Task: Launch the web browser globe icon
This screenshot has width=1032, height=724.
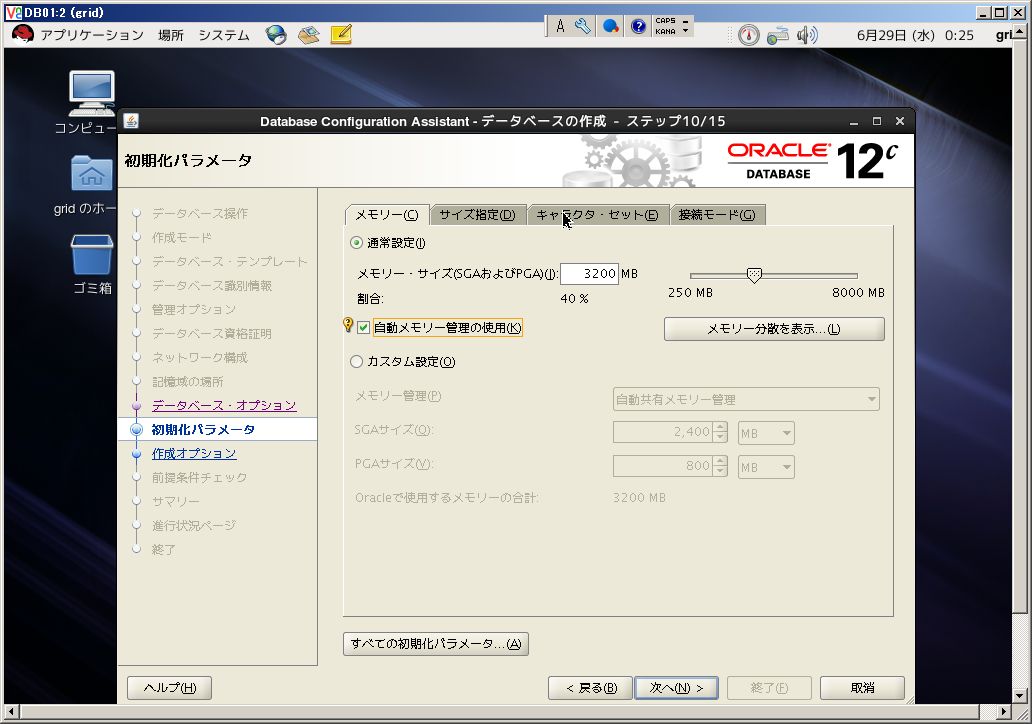Action: tap(276, 35)
